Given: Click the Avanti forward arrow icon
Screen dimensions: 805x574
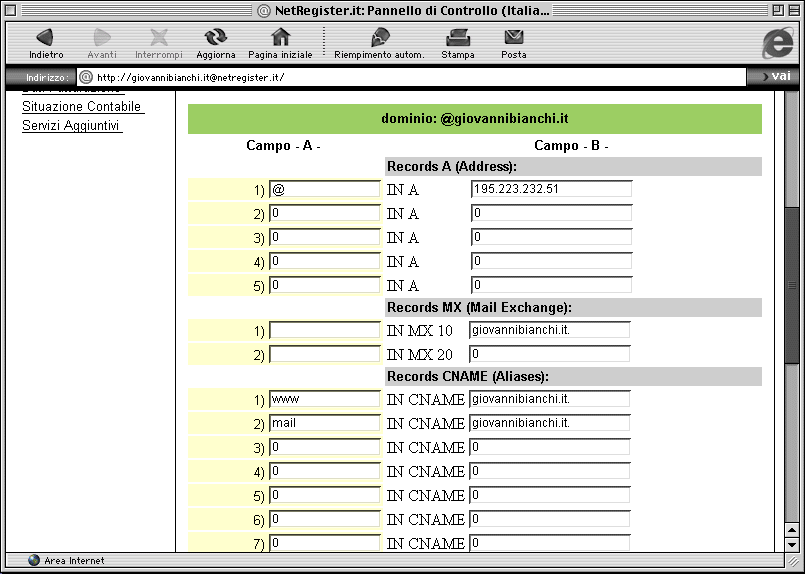Looking at the screenshot, I should 102,37.
